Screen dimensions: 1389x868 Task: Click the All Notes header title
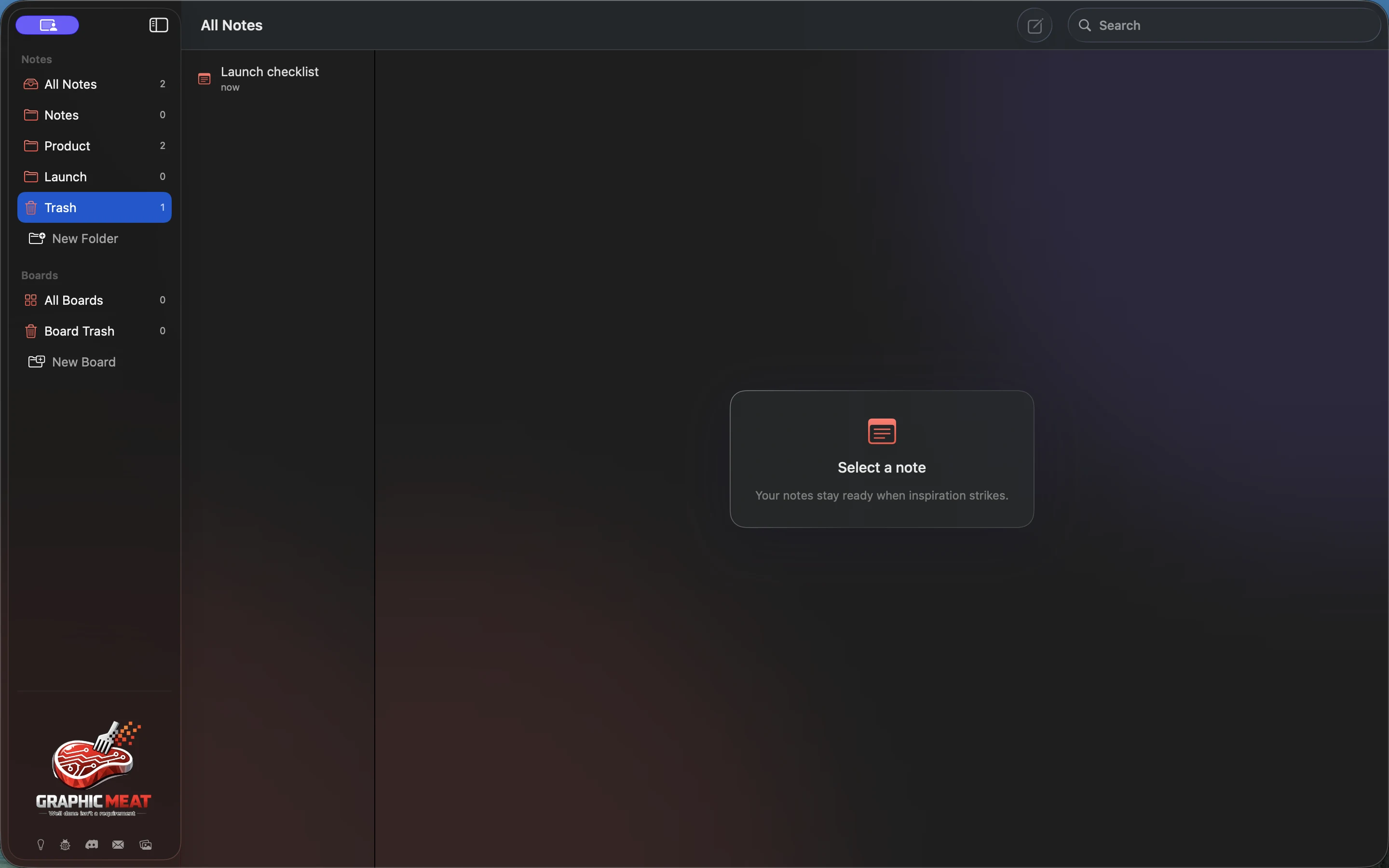pyautogui.click(x=232, y=25)
